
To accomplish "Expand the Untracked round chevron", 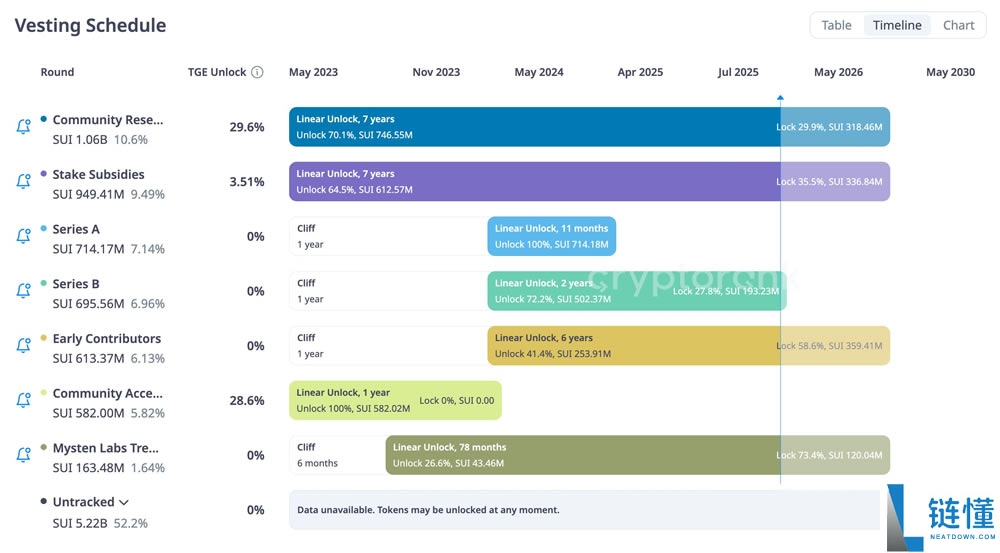I will pyautogui.click(x=124, y=502).
